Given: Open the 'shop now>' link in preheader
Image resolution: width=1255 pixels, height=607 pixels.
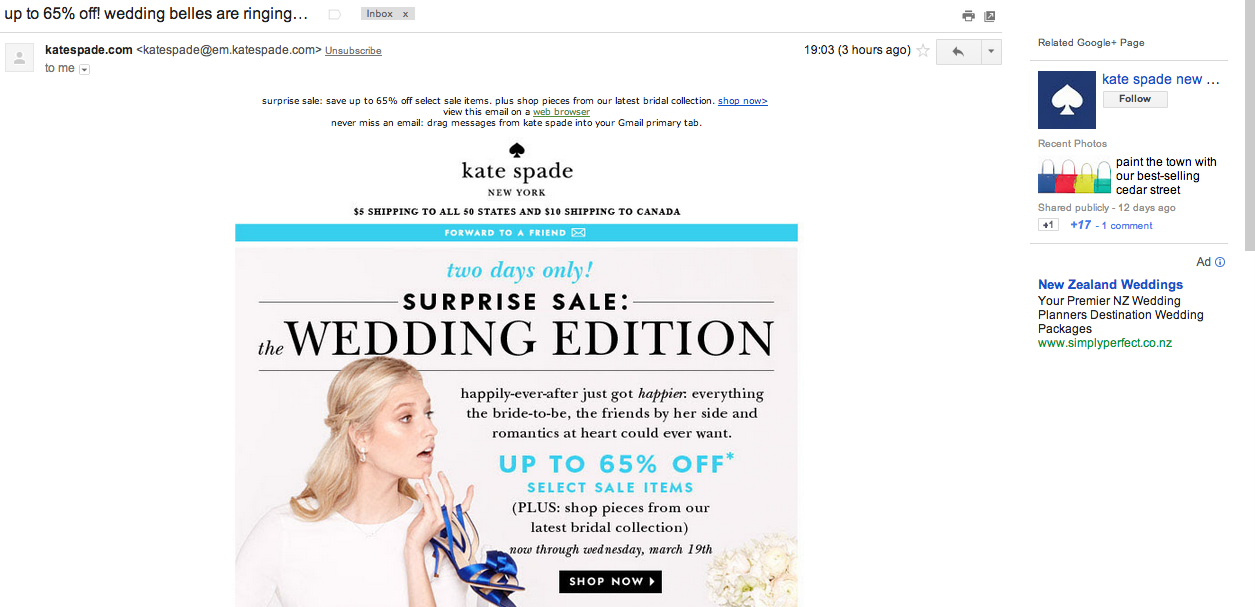Looking at the screenshot, I should (743, 101).
